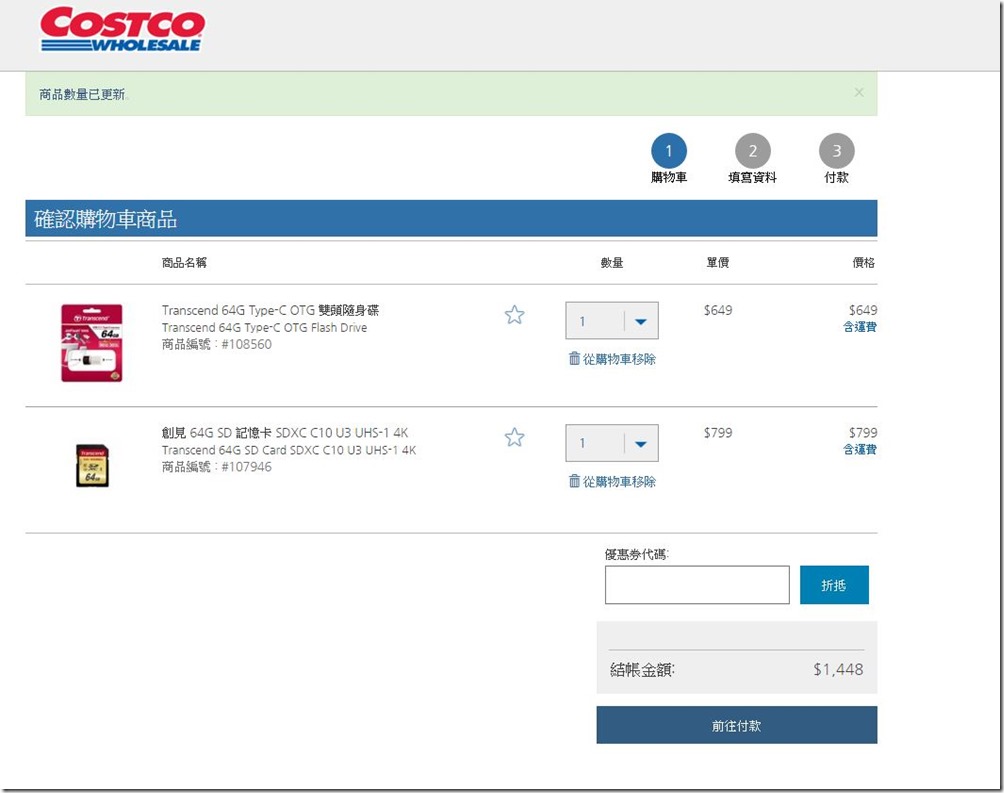Viewport: 1004px width, 793px height.
Task: Click the 折抵 apply coupon button
Action: point(834,584)
